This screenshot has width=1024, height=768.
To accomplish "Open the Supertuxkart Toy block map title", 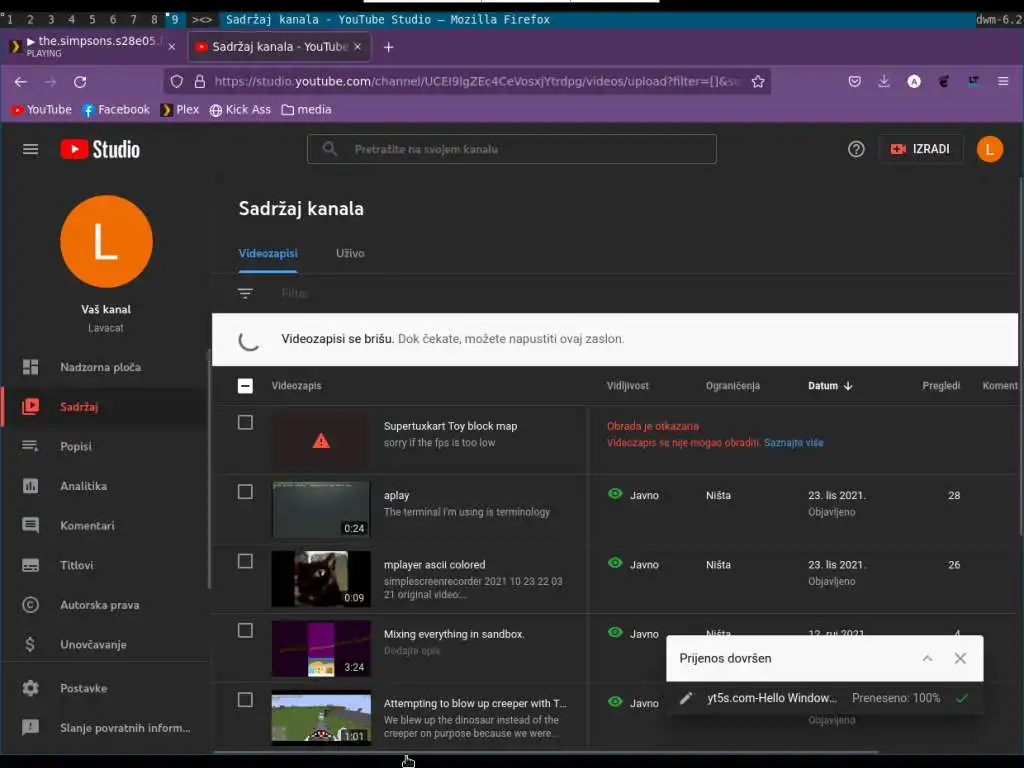I will [x=451, y=426].
